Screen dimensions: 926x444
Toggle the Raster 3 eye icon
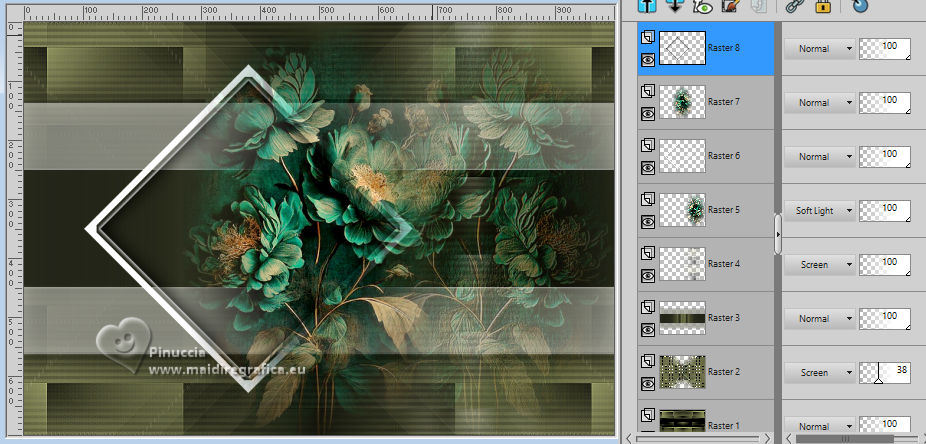click(x=648, y=329)
